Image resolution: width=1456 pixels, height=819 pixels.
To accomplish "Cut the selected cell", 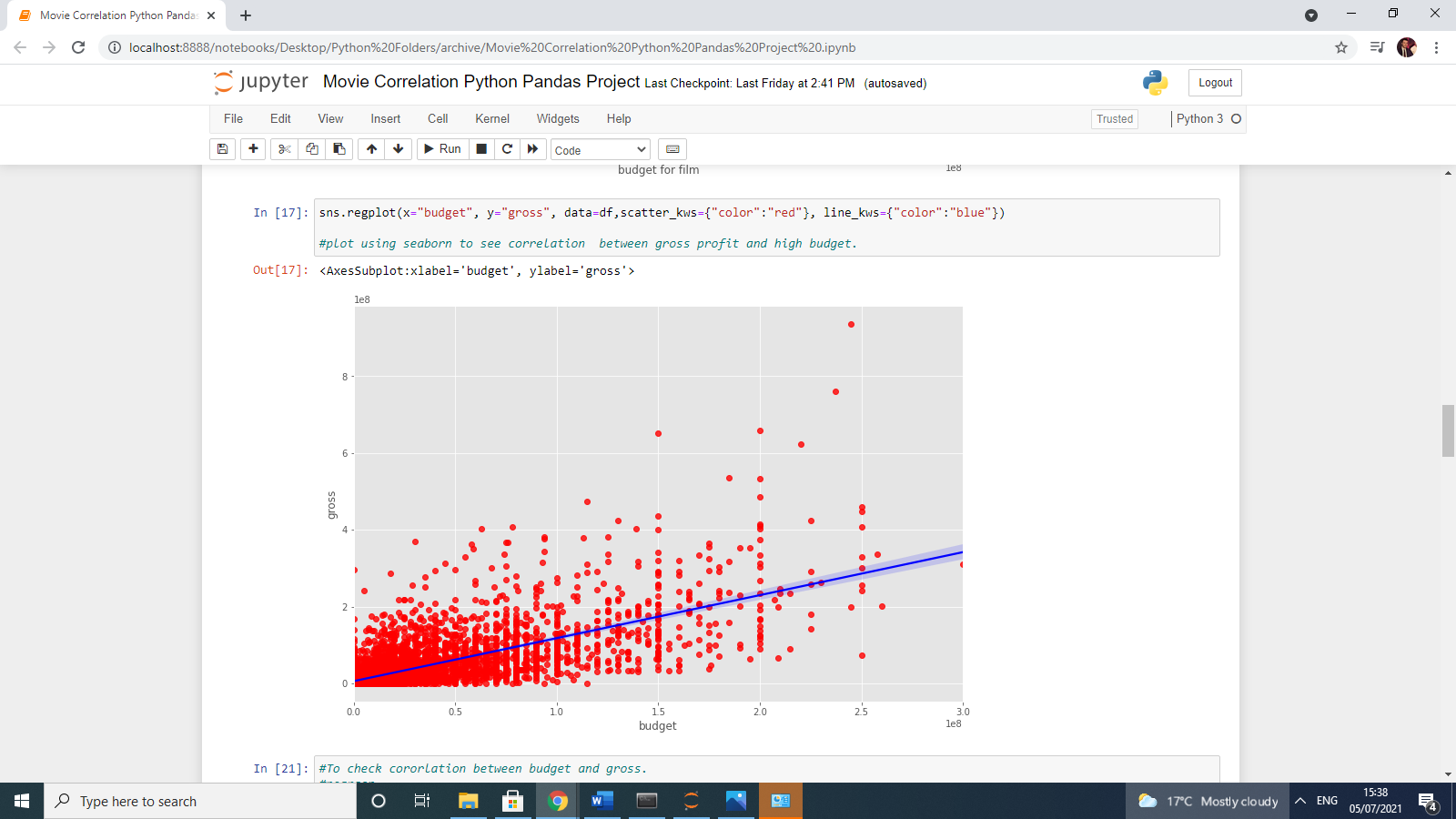I will (283, 148).
